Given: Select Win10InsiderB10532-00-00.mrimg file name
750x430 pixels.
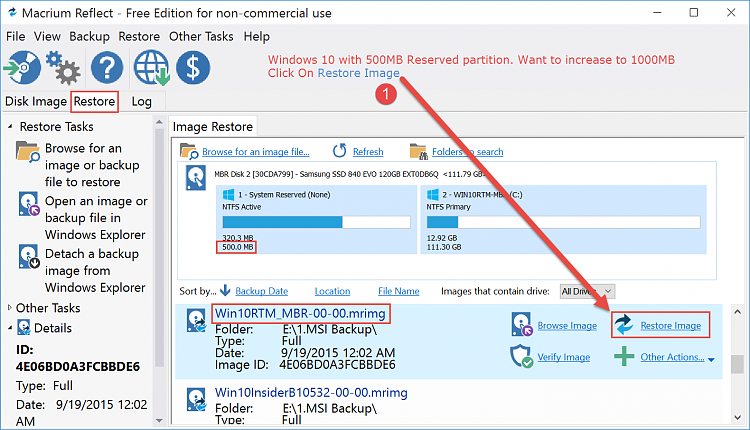Looking at the screenshot, I should pyautogui.click(x=311, y=393).
